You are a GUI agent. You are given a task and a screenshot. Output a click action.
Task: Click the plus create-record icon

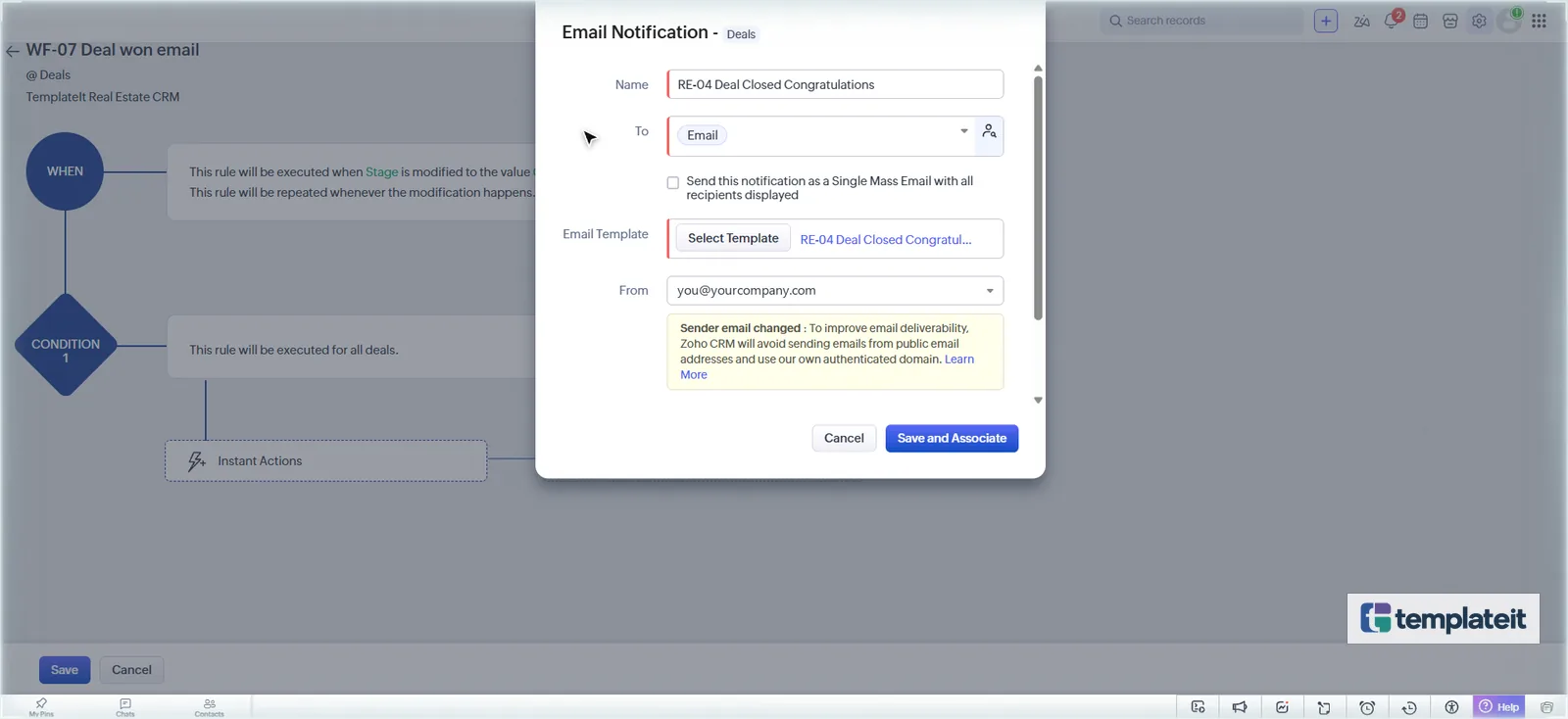click(1326, 21)
